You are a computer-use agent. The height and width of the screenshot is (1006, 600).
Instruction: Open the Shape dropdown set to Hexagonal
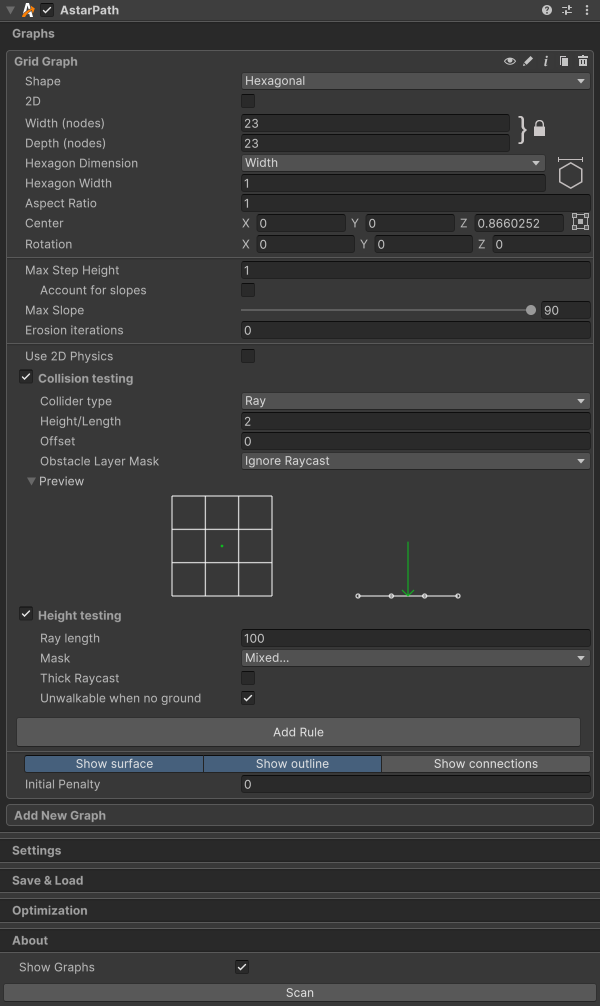pyautogui.click(x=415, y=81)
